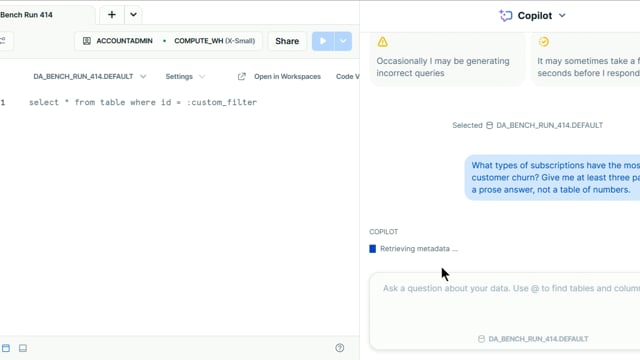Open the ACCOUNTADMIN role and warehouse selector
Viewport: 640px width, 360px height.
click(x=169, y=41)
